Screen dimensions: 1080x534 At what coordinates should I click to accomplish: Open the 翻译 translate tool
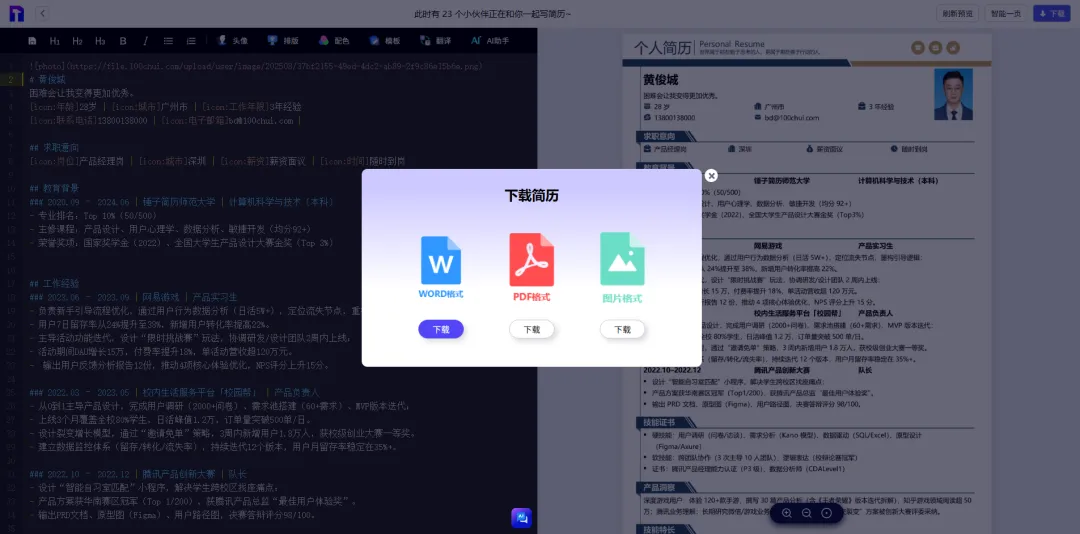pyautogui.click(x=435, y=41)
